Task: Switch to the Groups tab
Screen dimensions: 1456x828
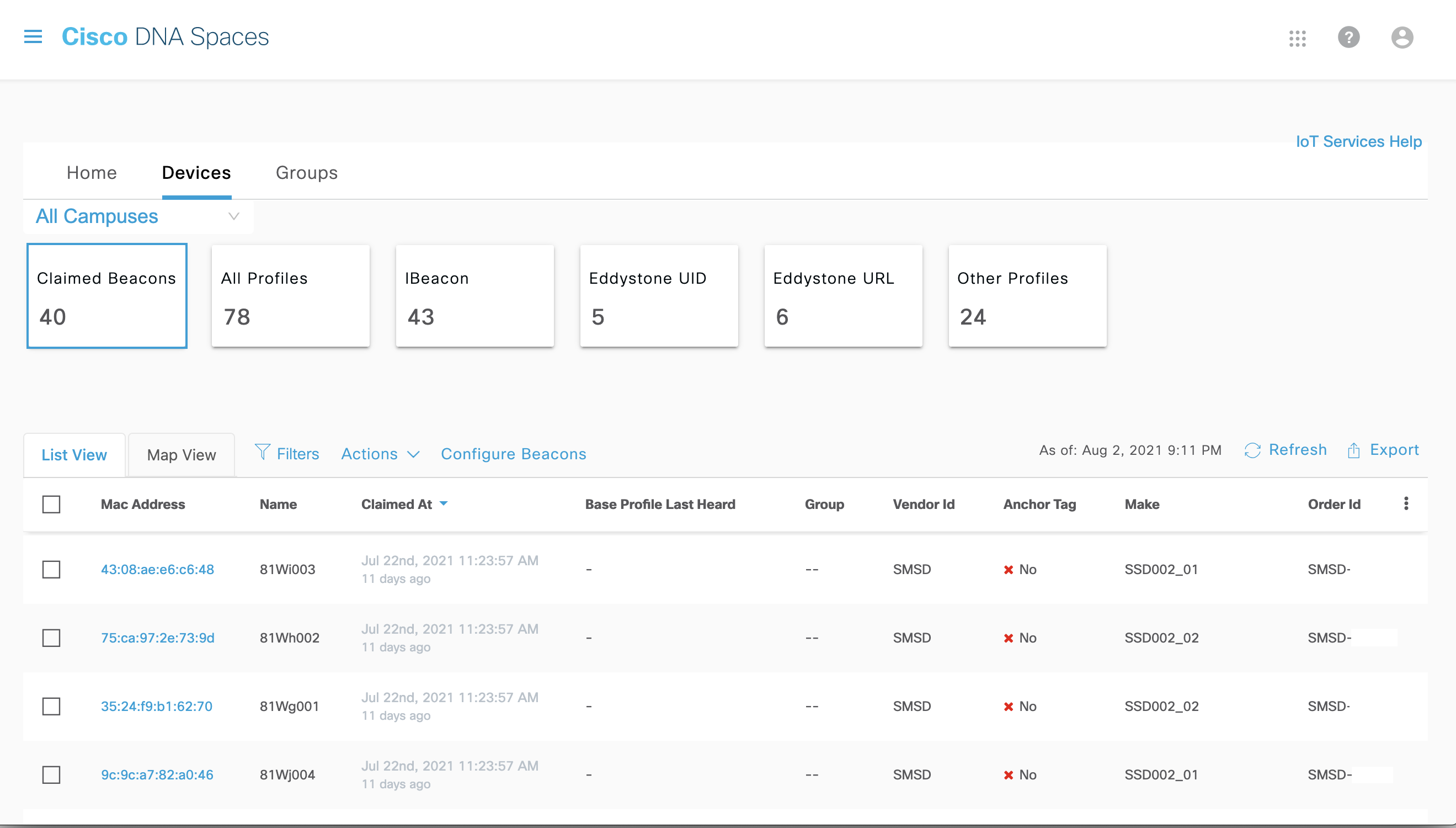Action: pos(306,173)
